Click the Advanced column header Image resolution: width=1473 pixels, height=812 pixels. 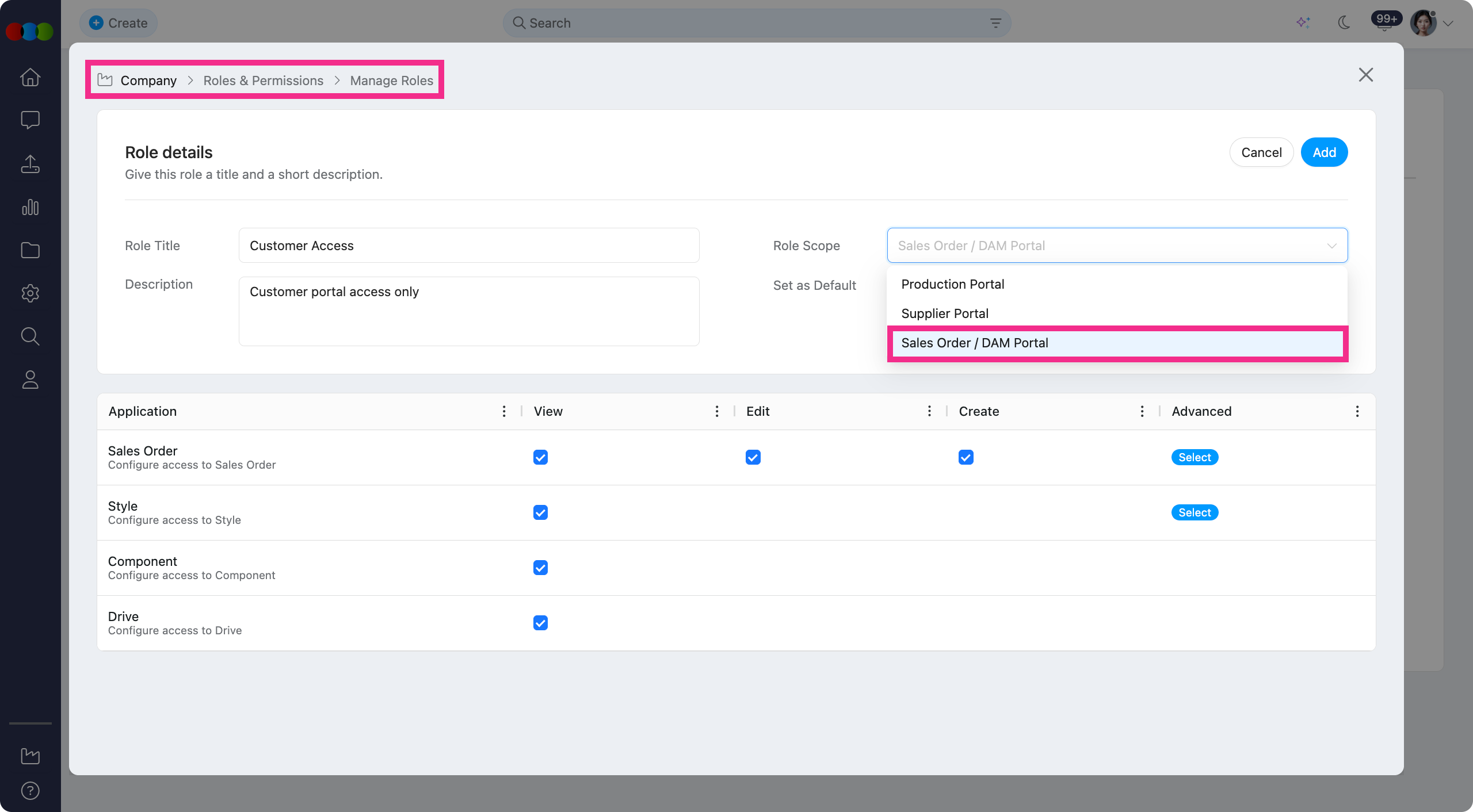pos(1201,411)
